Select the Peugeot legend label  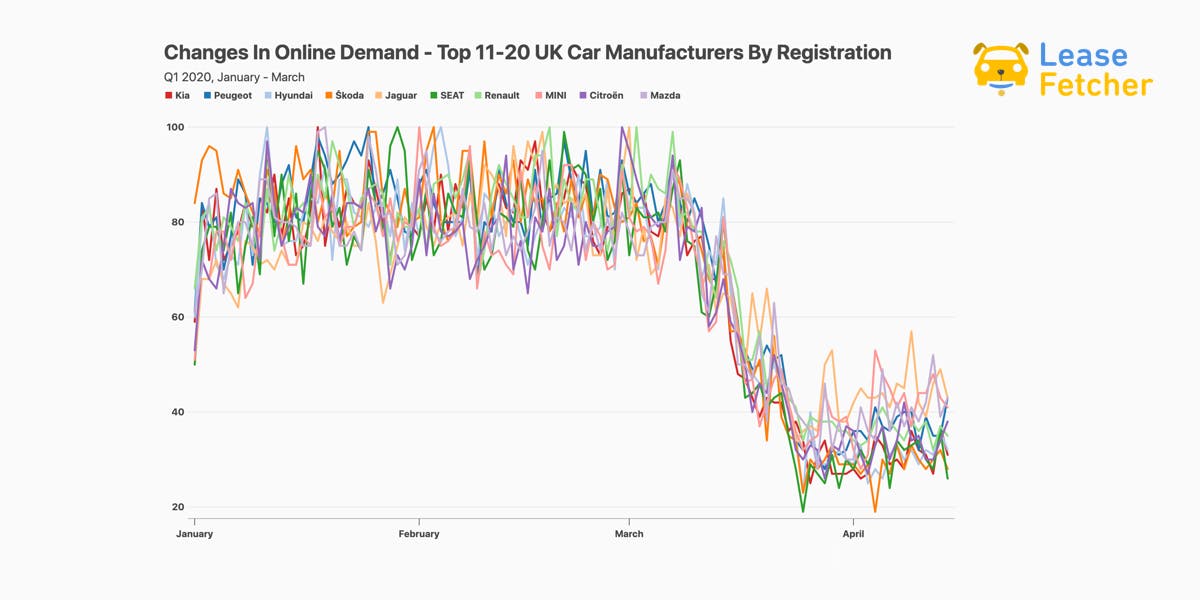click(x=233, y=95)
